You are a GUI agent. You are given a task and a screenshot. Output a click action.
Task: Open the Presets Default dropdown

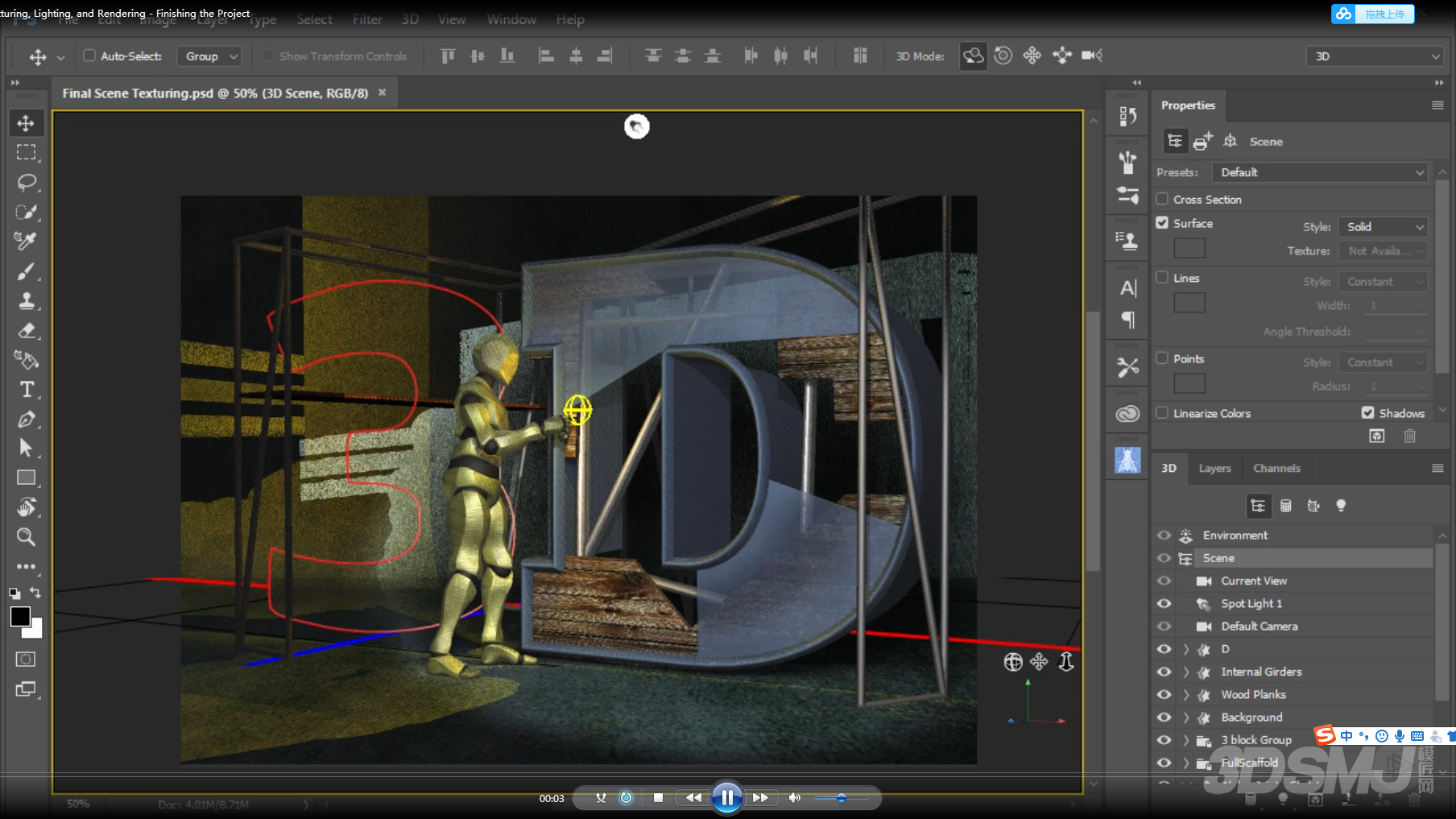tap(1320, 172)
